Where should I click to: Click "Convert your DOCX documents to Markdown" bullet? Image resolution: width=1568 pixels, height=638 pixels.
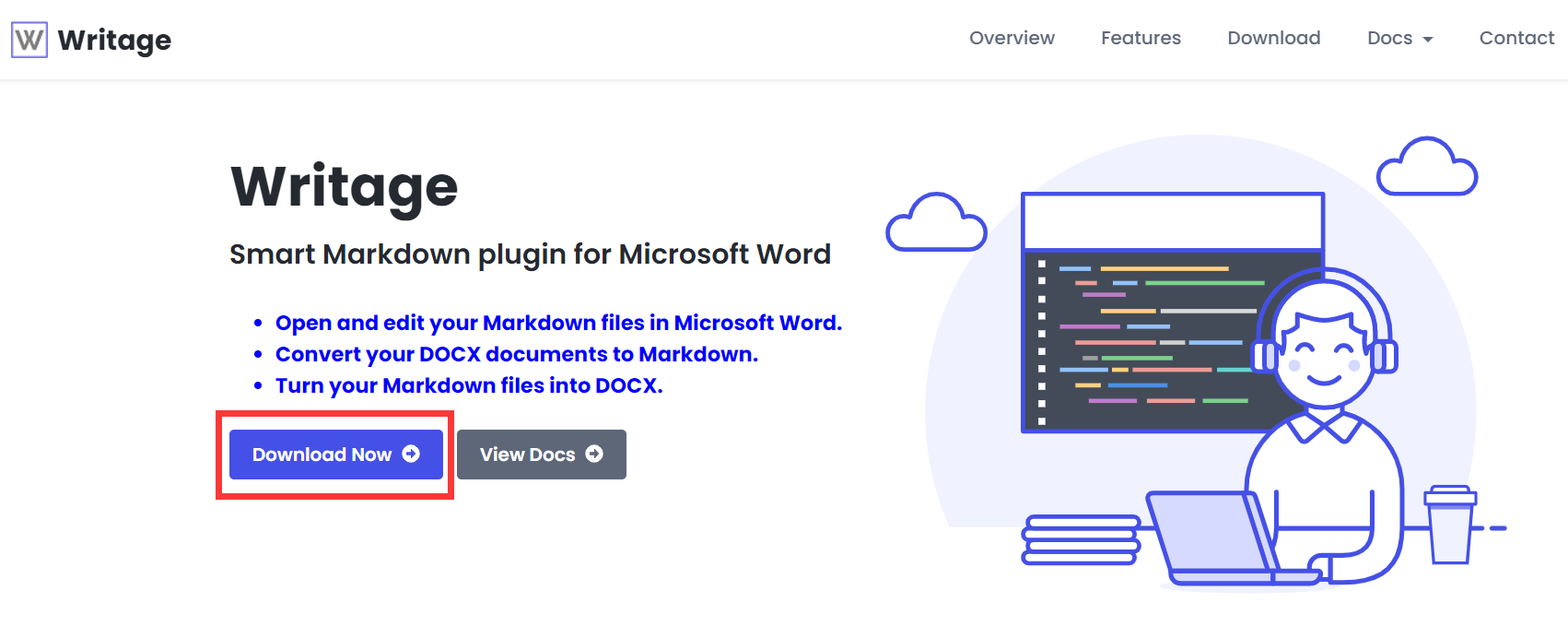coord(516,354)
